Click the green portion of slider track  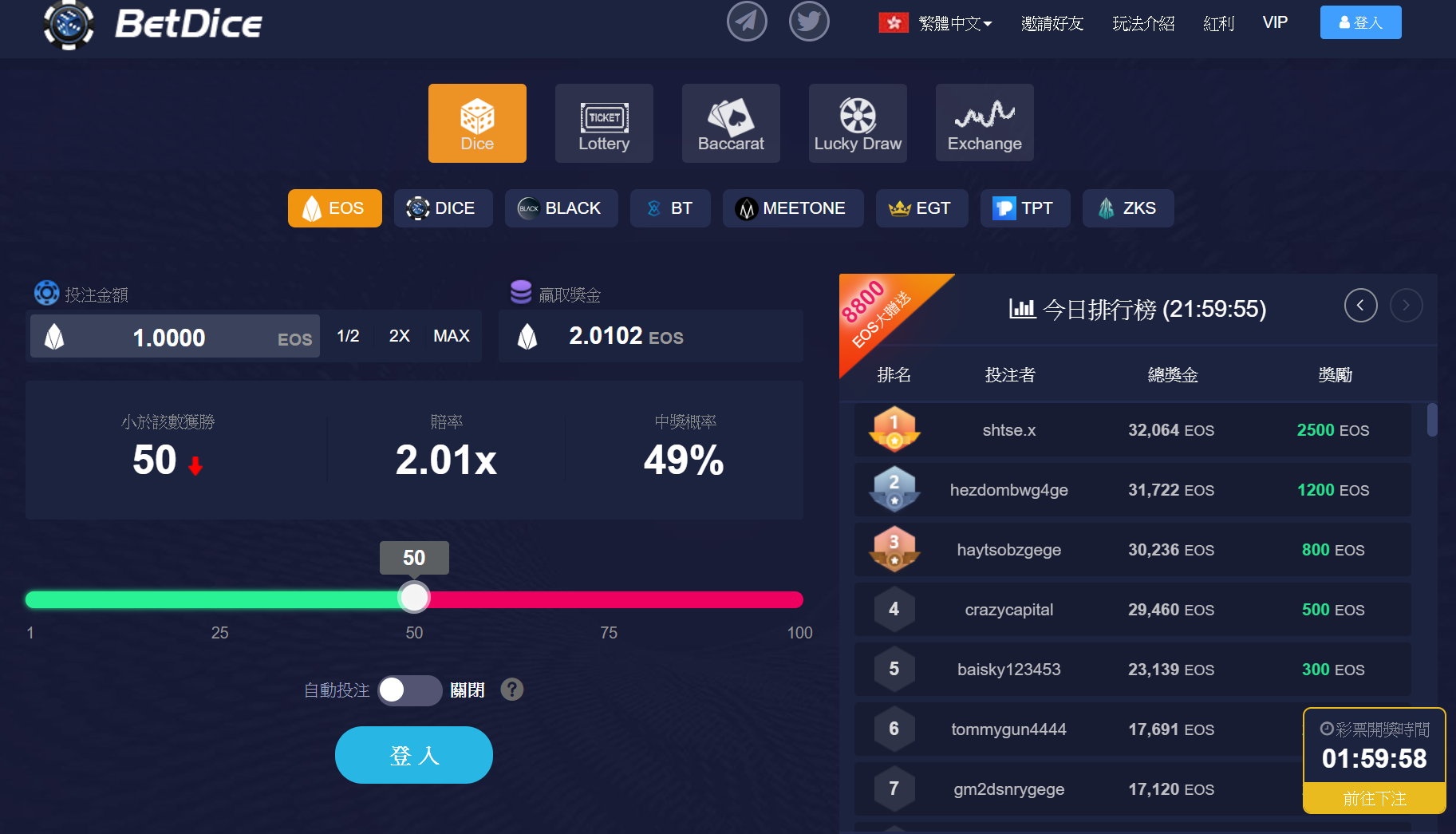212,599
